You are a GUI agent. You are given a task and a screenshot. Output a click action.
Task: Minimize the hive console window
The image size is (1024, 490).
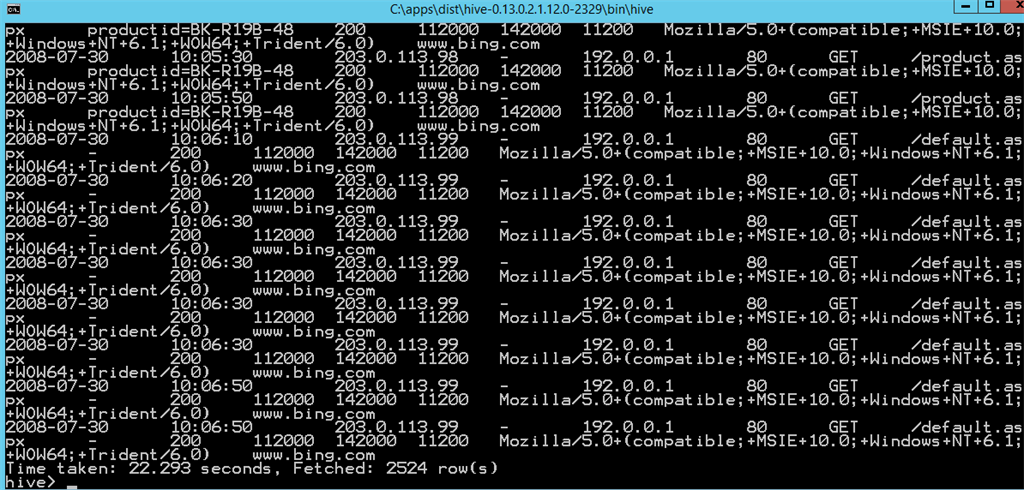966,7
